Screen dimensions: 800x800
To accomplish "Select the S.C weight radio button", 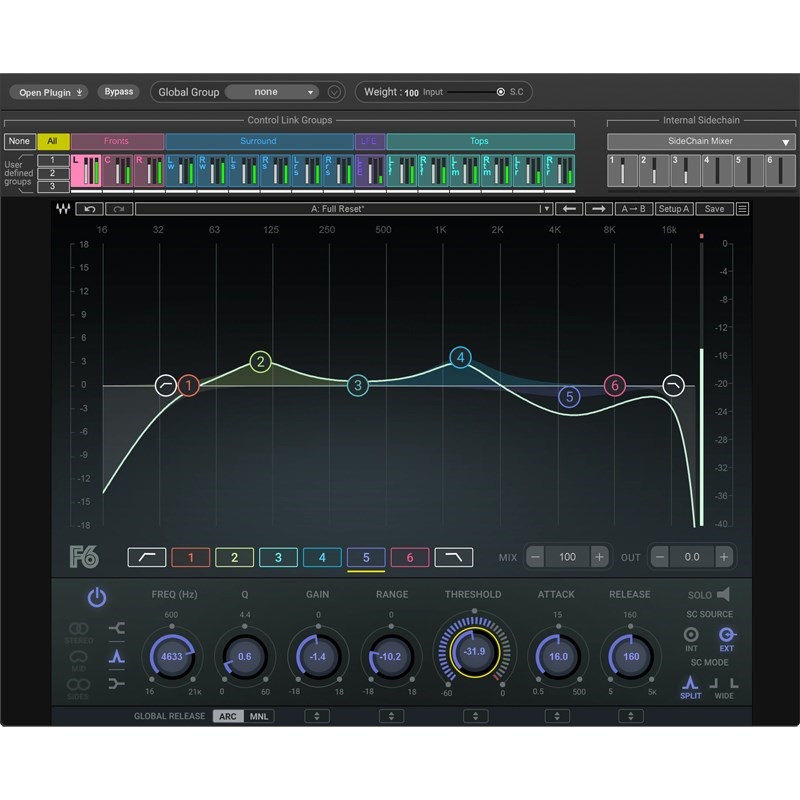I will pyautogui.click(x=501, y=92).
